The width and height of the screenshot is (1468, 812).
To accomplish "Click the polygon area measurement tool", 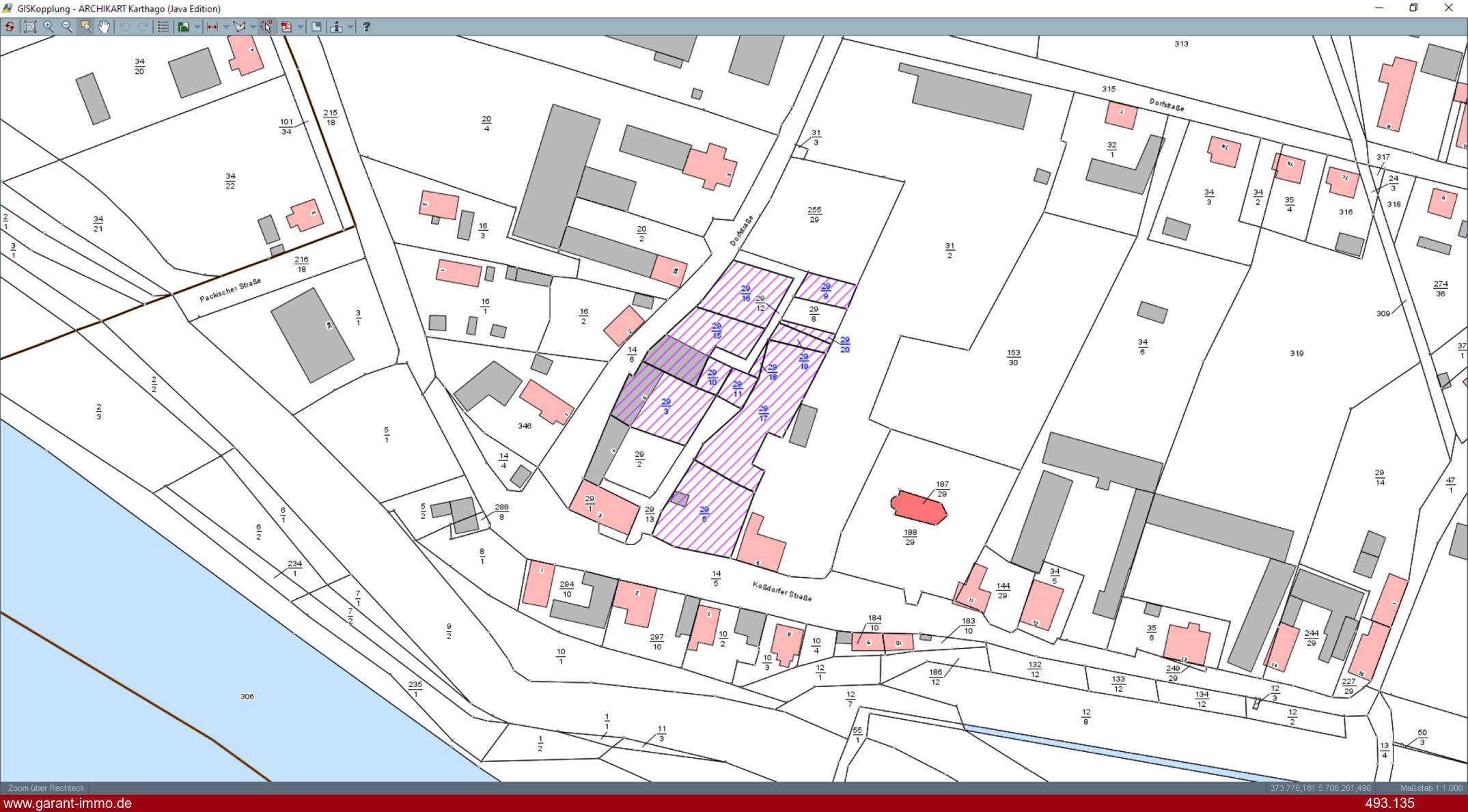I will (239, 27).
